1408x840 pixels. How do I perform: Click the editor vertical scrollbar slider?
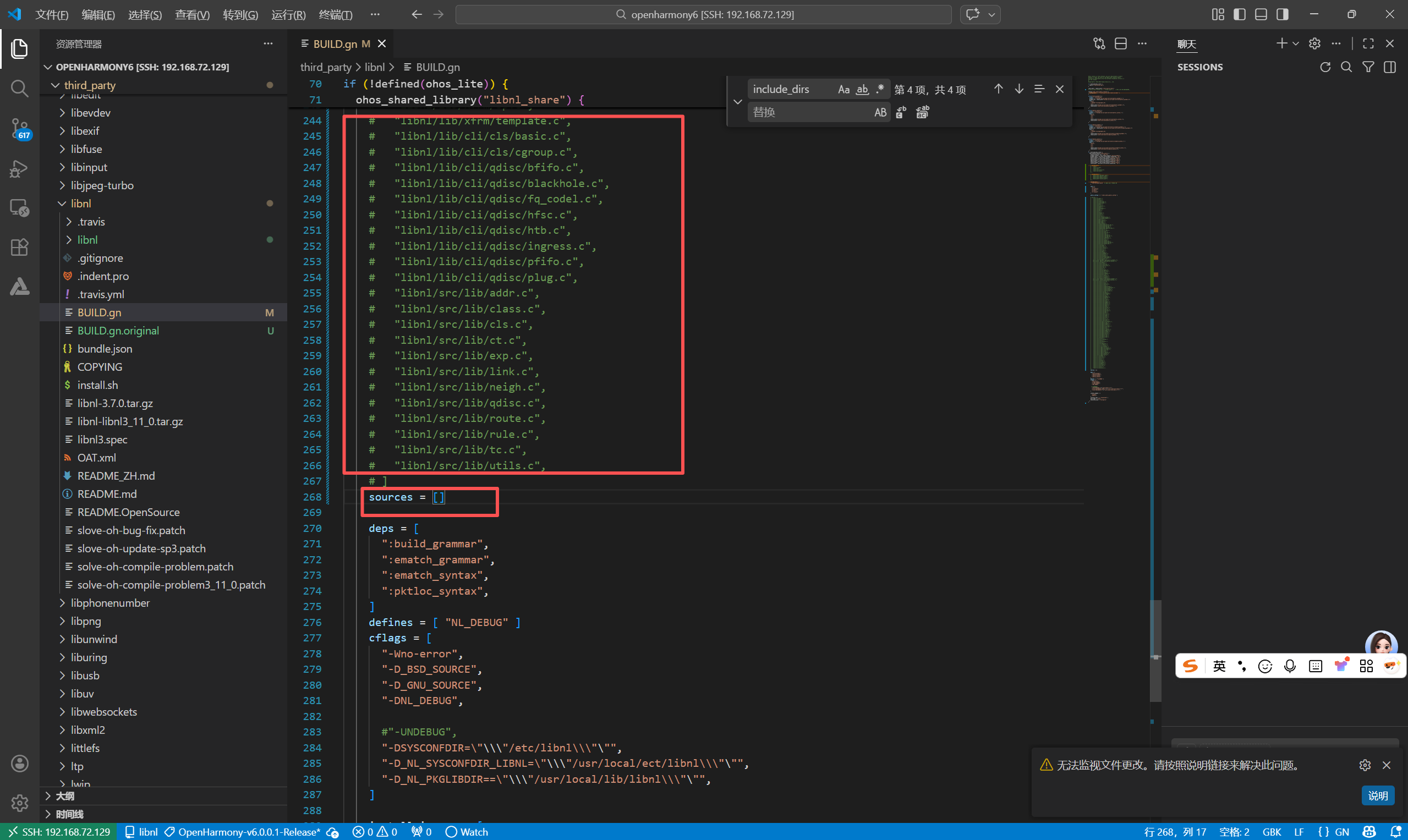(x=1155, y=651)
